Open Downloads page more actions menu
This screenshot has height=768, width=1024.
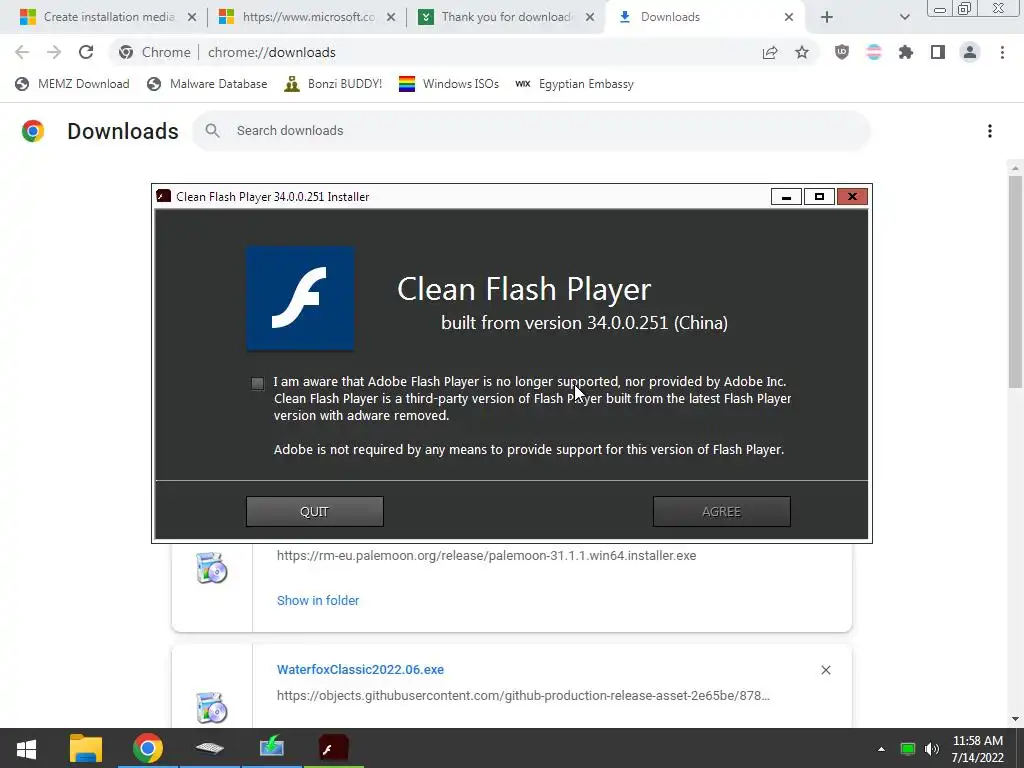pyautogui.click(x=989, y=131)
